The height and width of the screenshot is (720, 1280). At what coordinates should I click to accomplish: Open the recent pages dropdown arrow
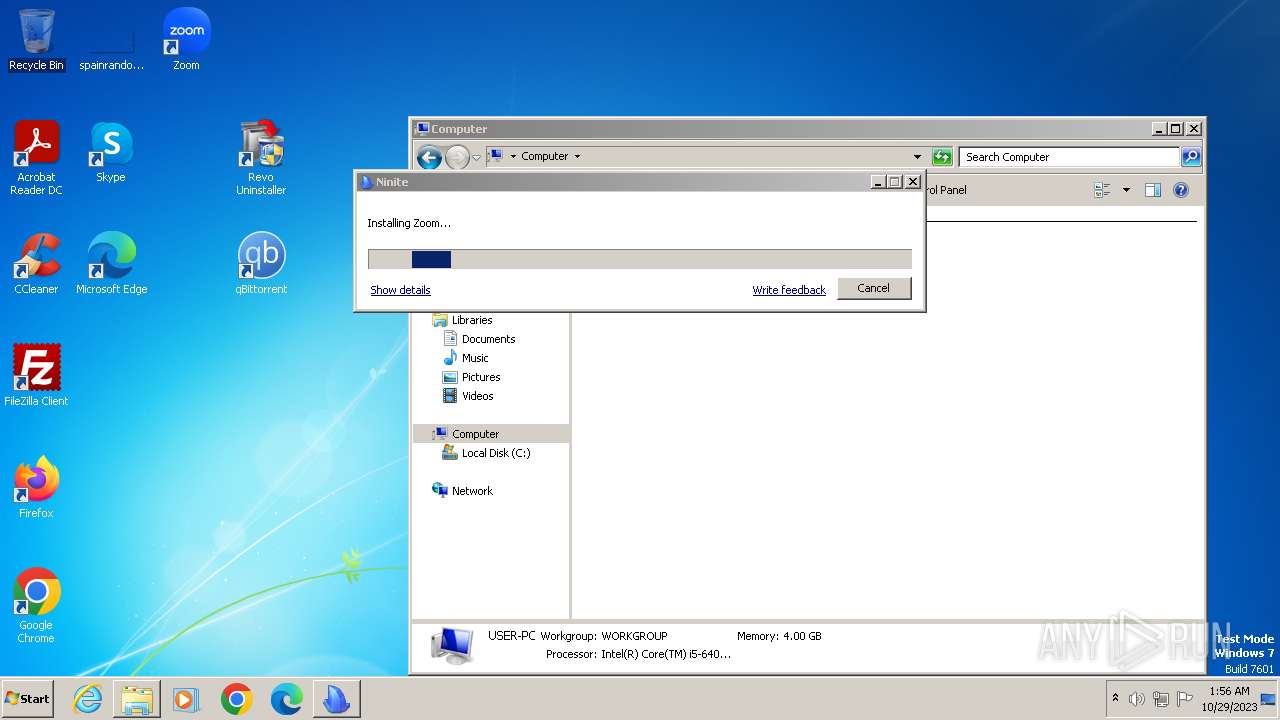tap(477, 157)
